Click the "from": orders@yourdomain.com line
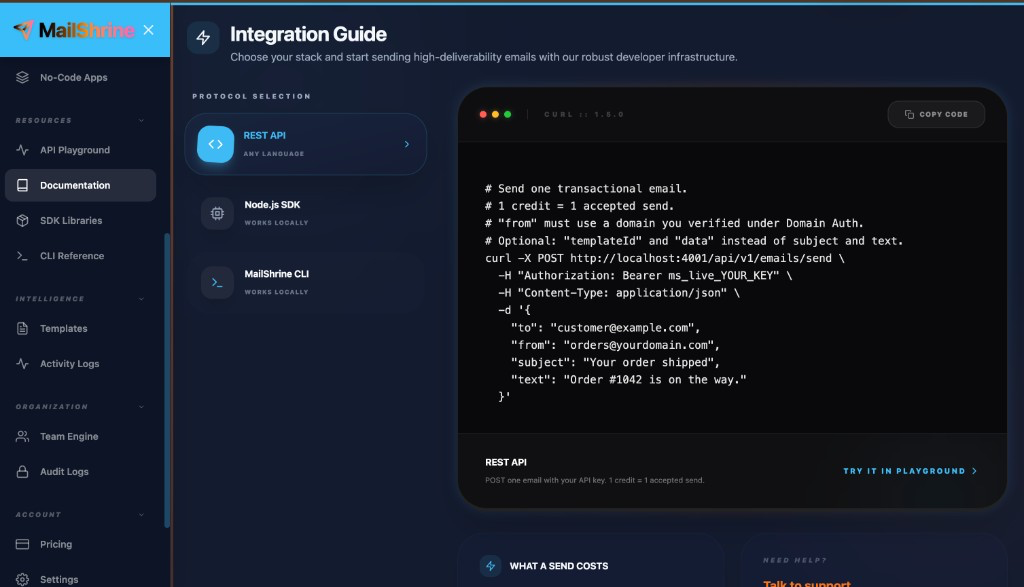Screen dimensions: 1024x587 point(615,345)
